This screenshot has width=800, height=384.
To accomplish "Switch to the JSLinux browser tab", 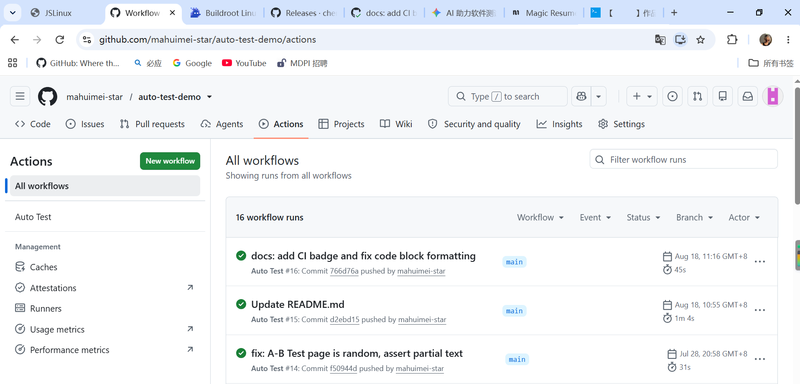I will 58,13.
